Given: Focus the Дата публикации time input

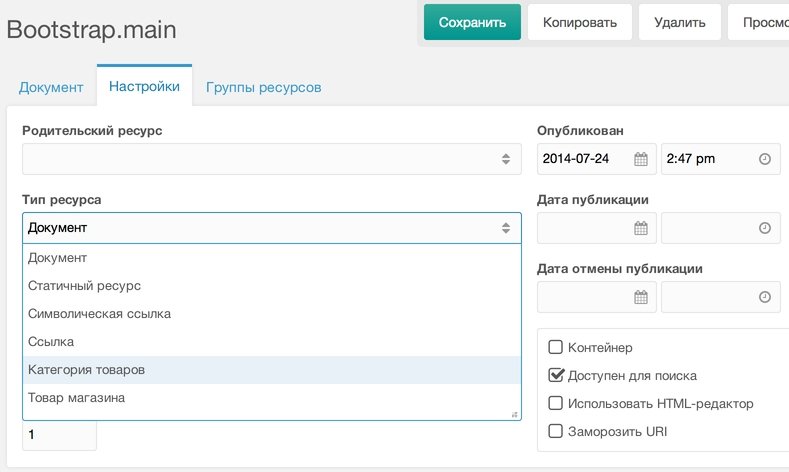Looking at the screenshot, I should pos(721,228).
